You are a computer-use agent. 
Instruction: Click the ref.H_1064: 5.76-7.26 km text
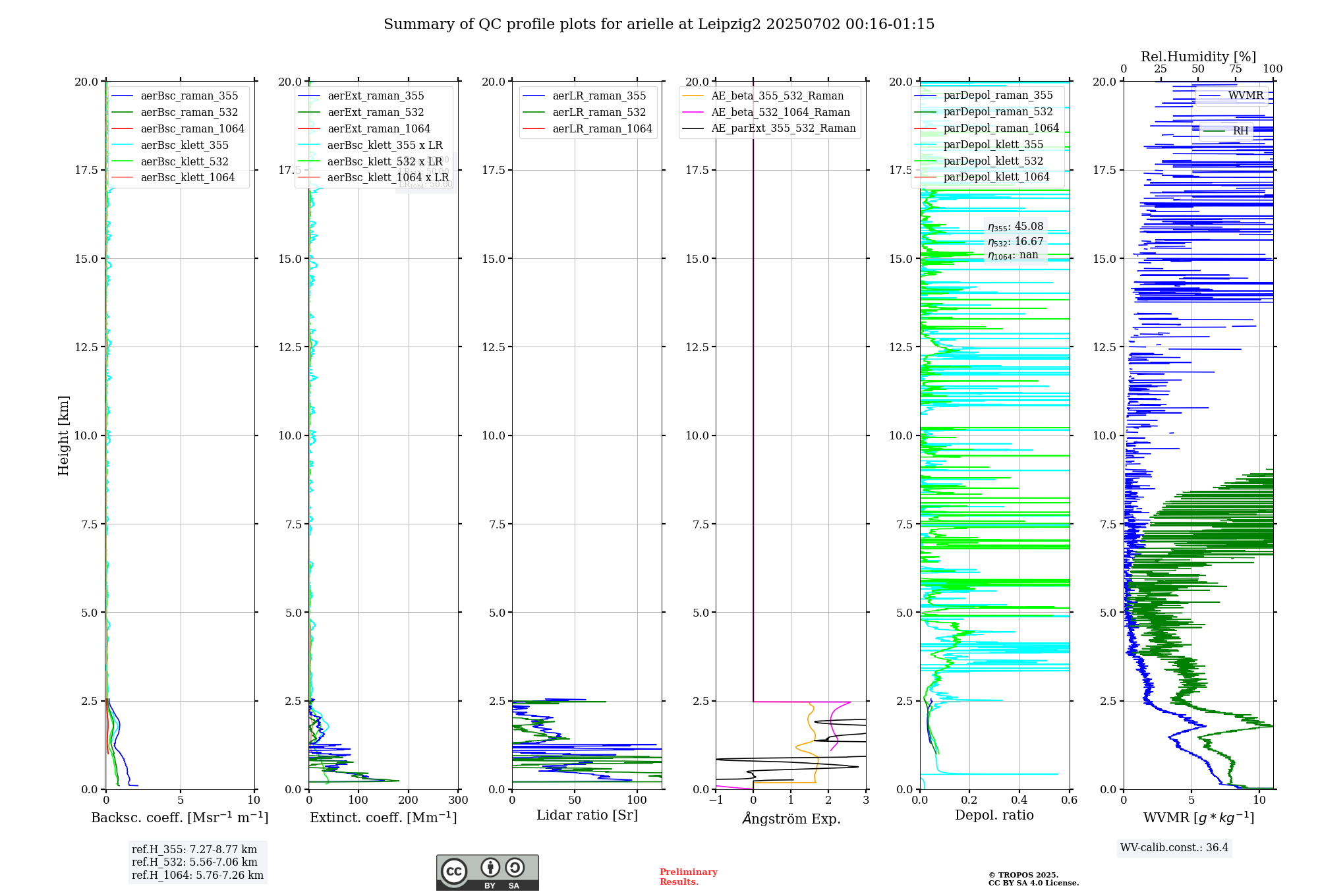pyautogui.click(x=198, y=876)
